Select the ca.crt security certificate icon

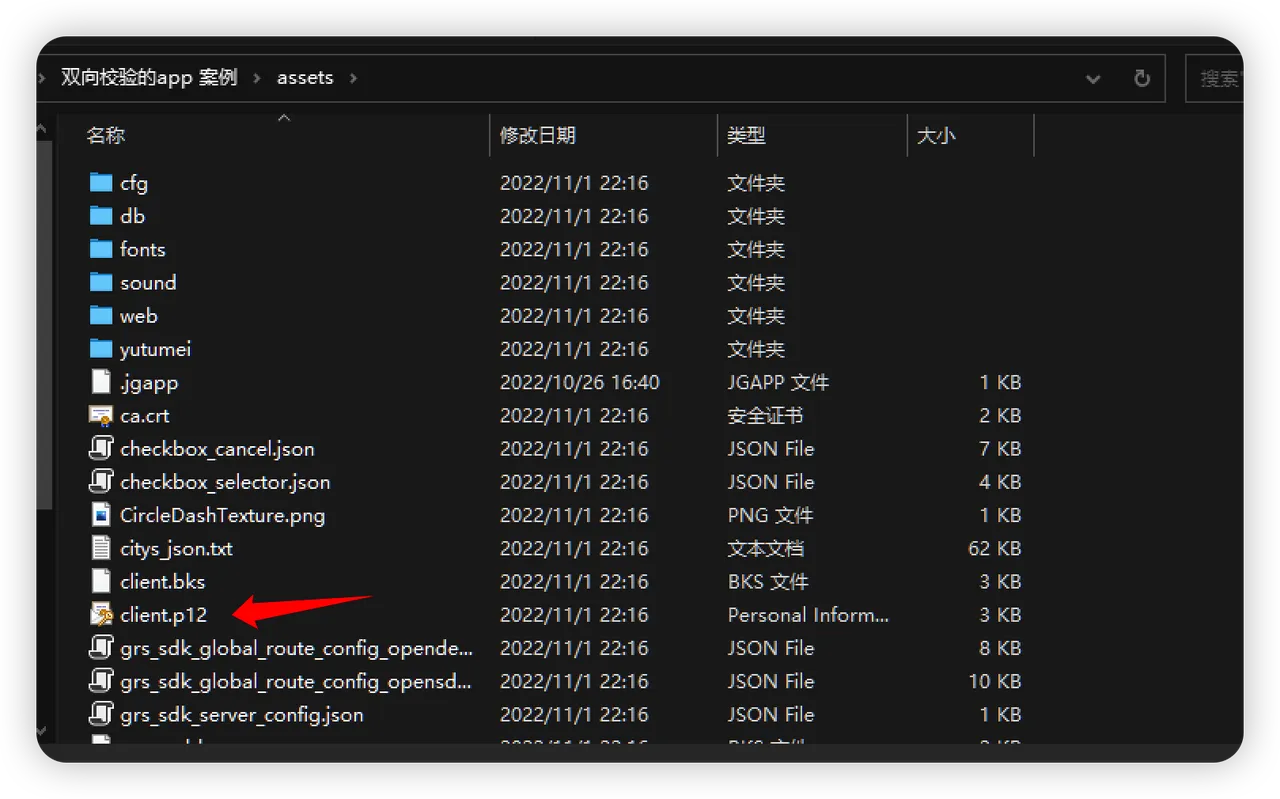tap(101, 416)
